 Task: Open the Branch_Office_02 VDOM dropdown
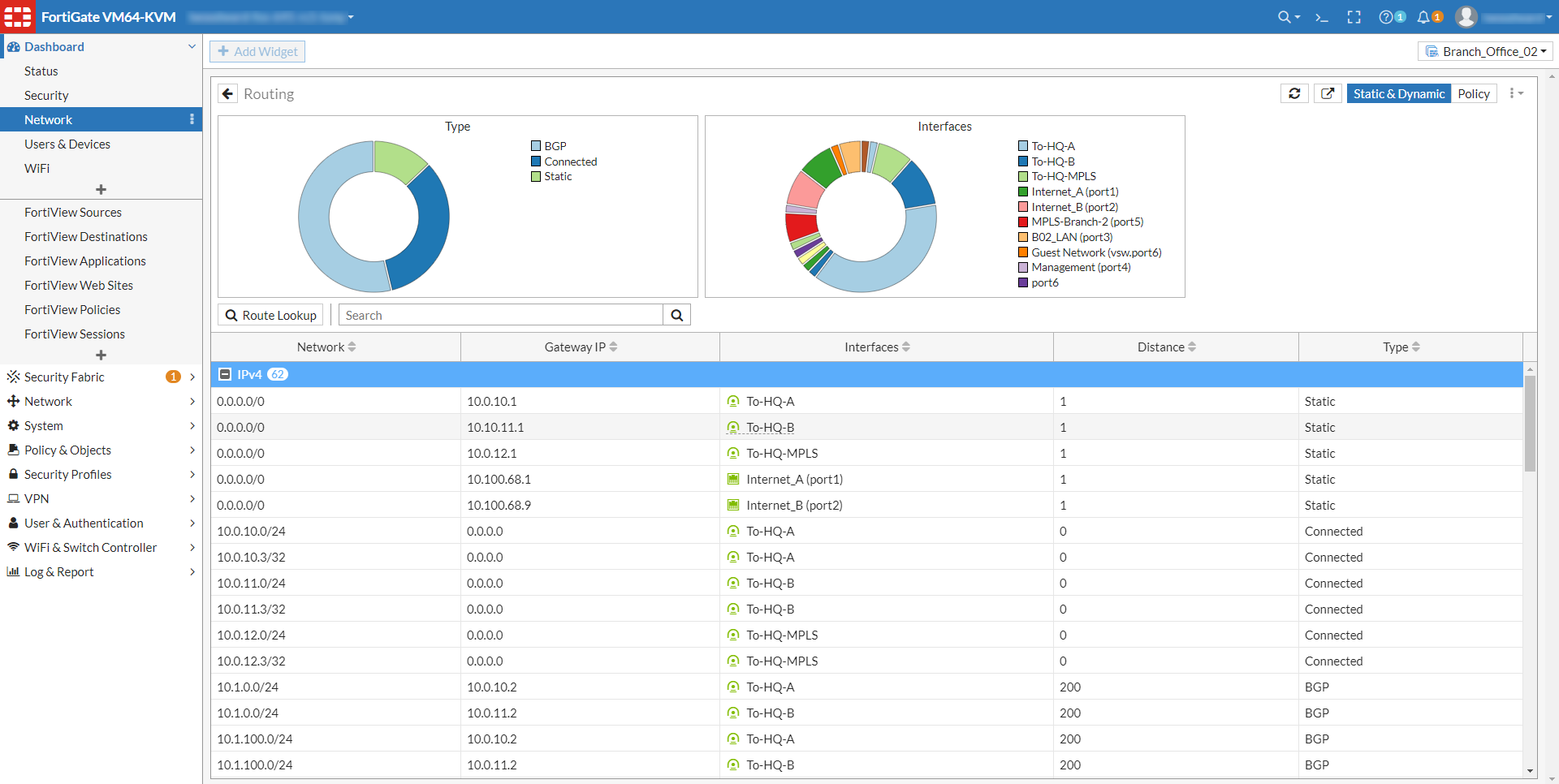point(1484,50)
